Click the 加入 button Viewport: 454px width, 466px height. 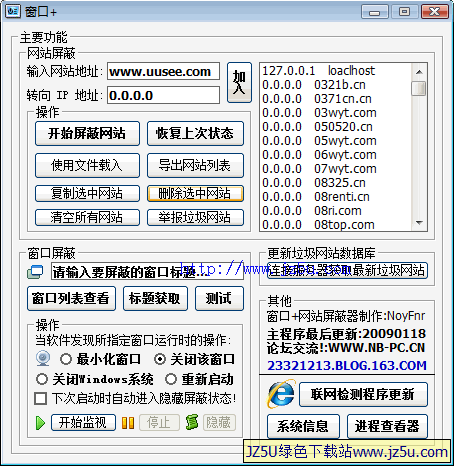tap(239, 82)
